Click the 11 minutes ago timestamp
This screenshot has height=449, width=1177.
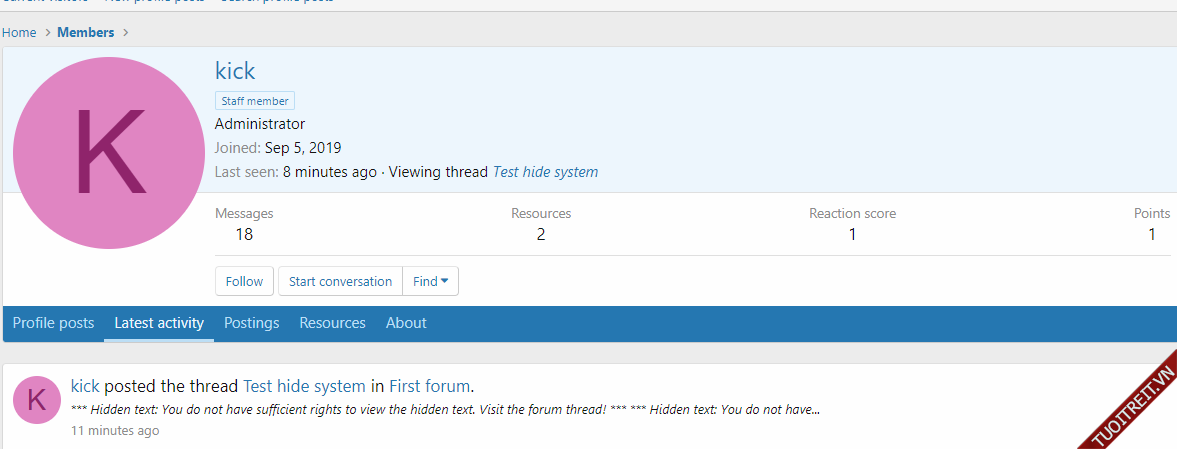115,431
